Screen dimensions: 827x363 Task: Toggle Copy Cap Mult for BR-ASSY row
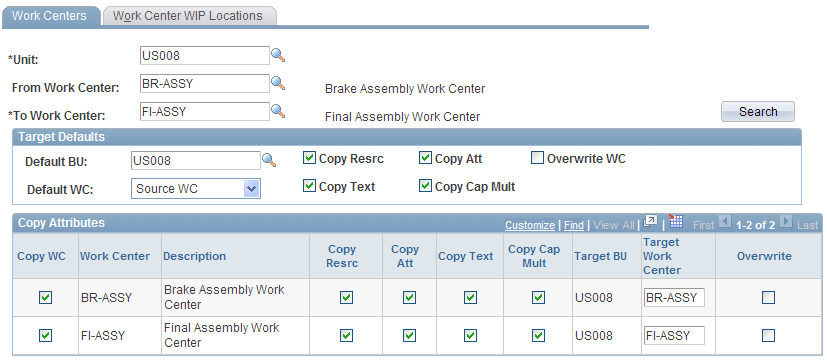[538, 298]
